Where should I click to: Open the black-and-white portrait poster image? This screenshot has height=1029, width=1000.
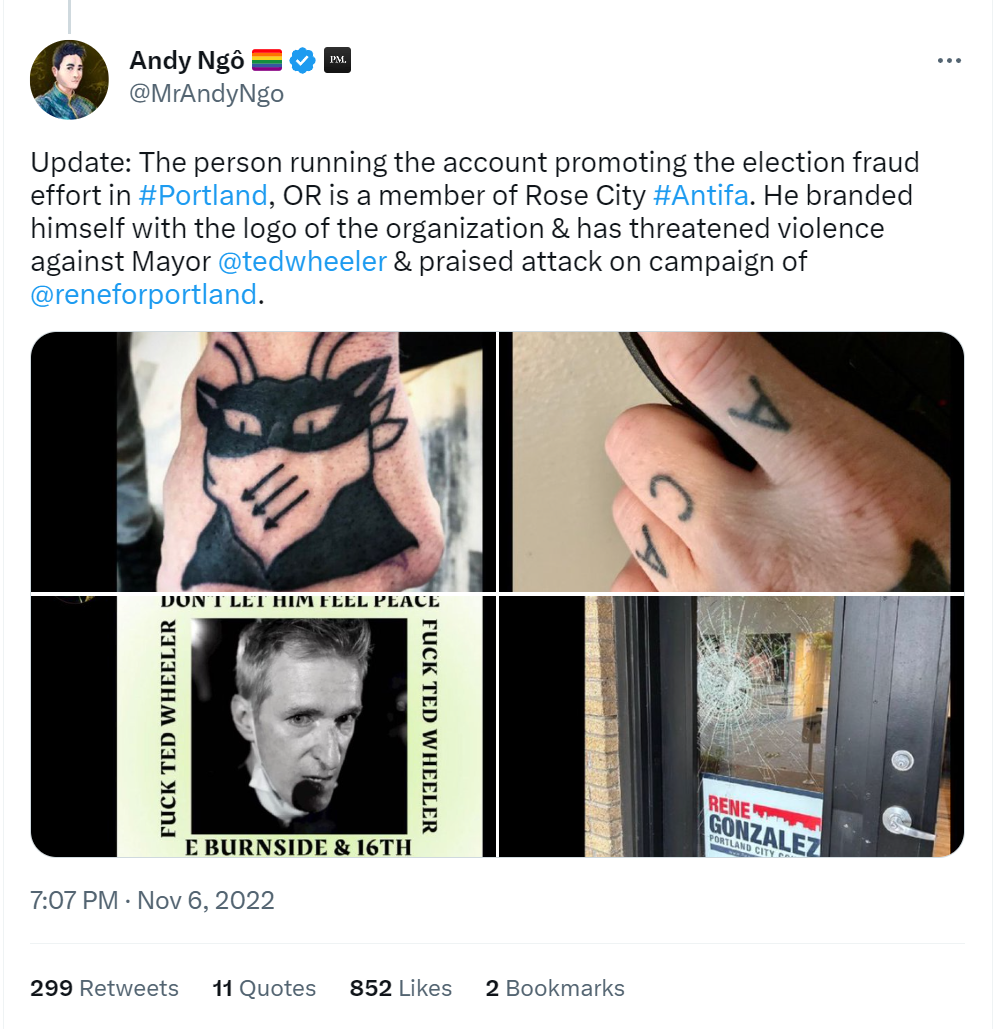click(x=264, y=726)
